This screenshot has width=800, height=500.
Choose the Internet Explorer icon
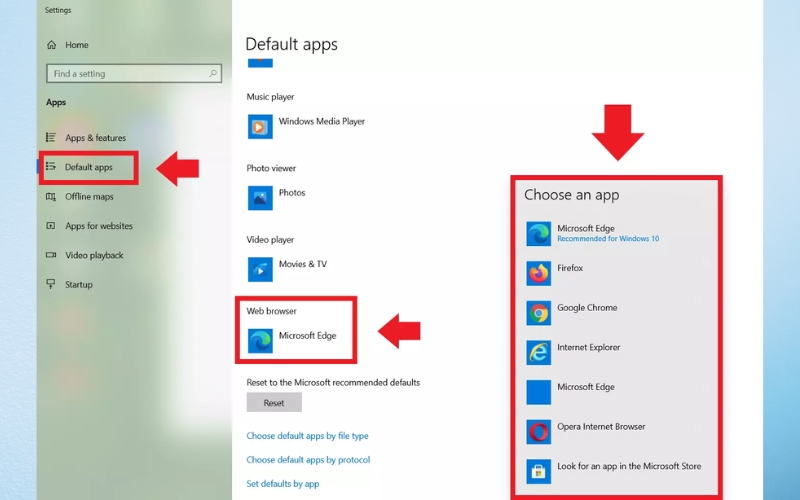pos(539,352)
